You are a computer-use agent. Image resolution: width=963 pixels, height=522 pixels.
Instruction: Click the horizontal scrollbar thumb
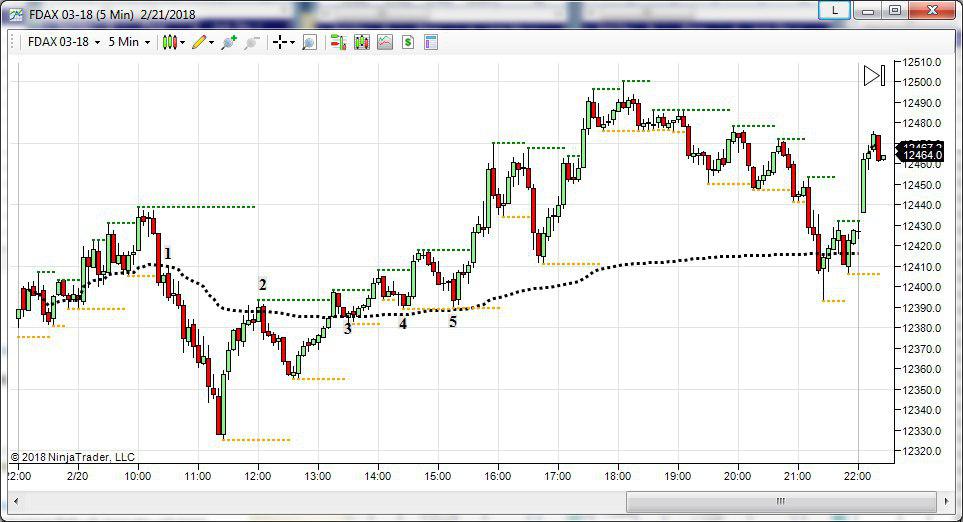pos(781,501)
